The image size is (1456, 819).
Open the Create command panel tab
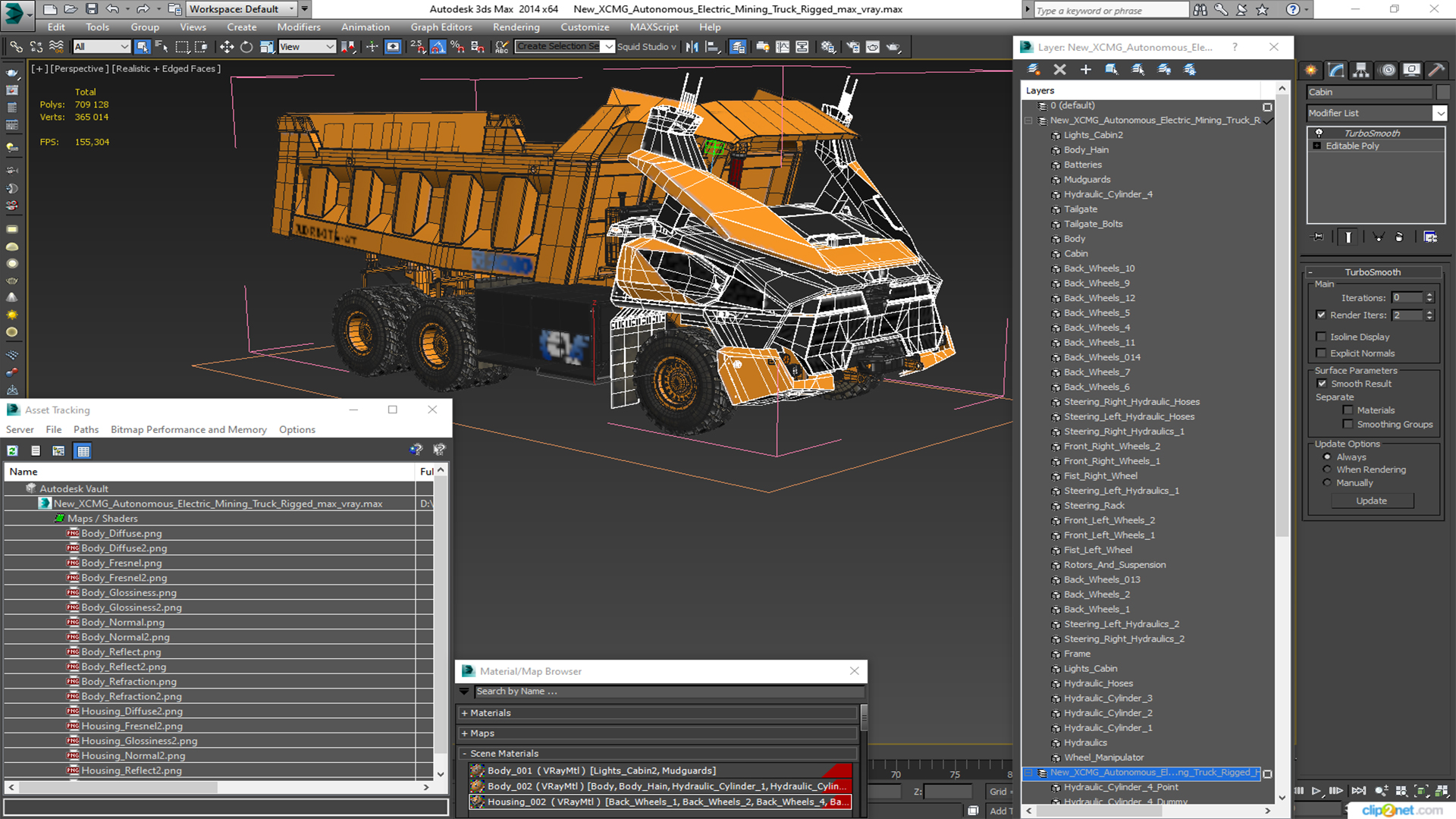pyautogui.click(x=1310, y=70)
